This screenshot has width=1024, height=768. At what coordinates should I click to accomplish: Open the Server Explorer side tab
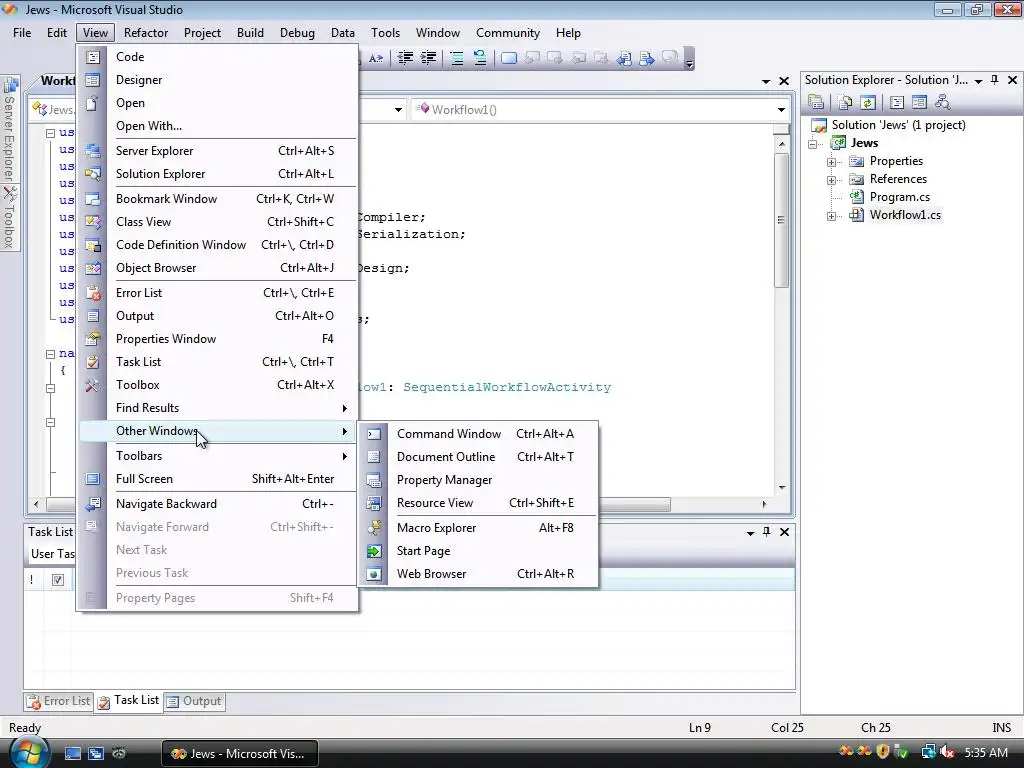(x=9, y=129)
